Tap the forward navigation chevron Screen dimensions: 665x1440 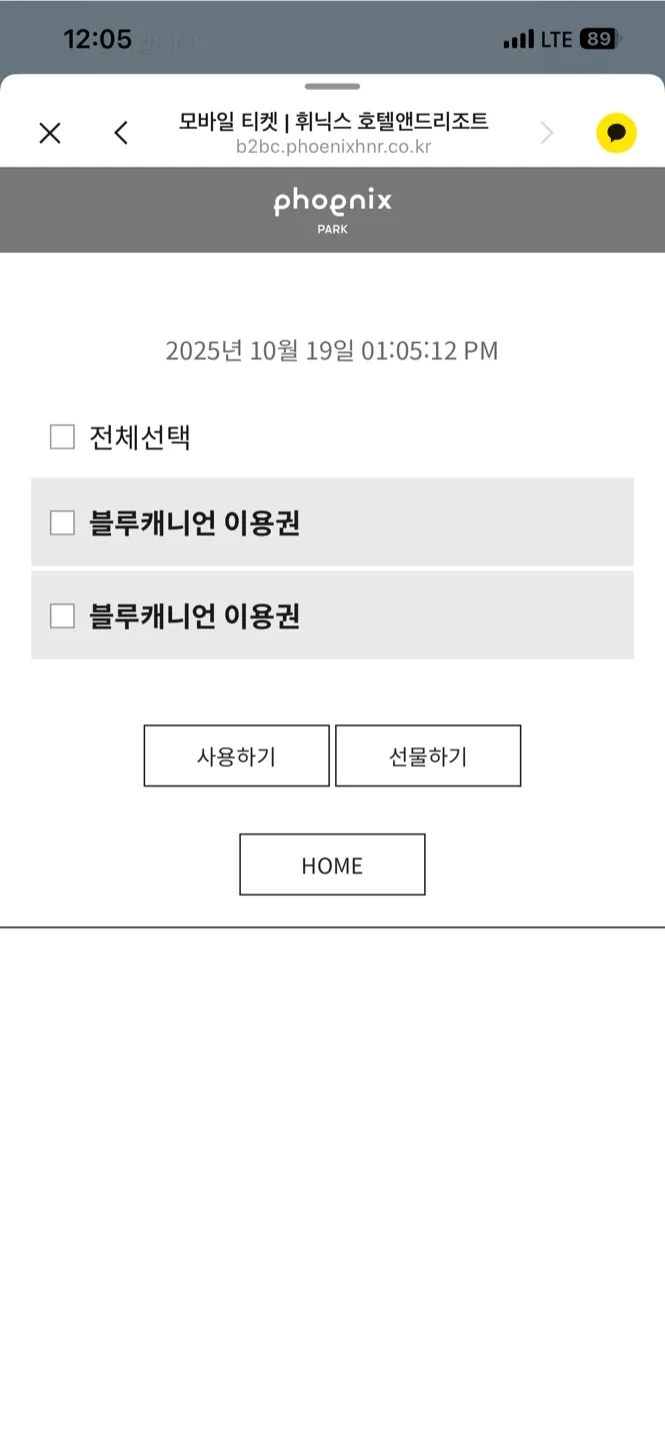[x=546, y=133]
